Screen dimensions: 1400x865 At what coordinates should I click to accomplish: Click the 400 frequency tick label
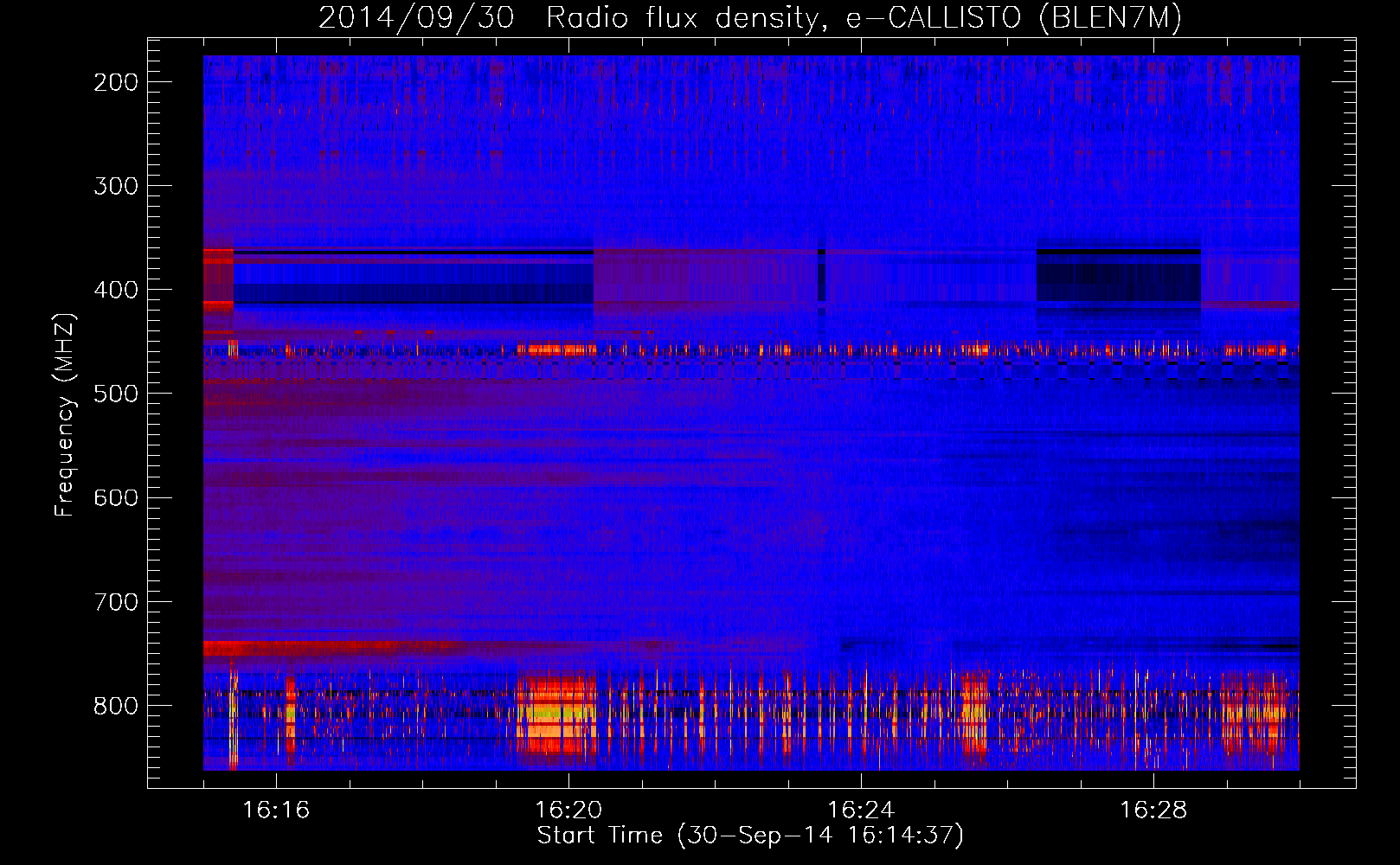pos(116,290)
